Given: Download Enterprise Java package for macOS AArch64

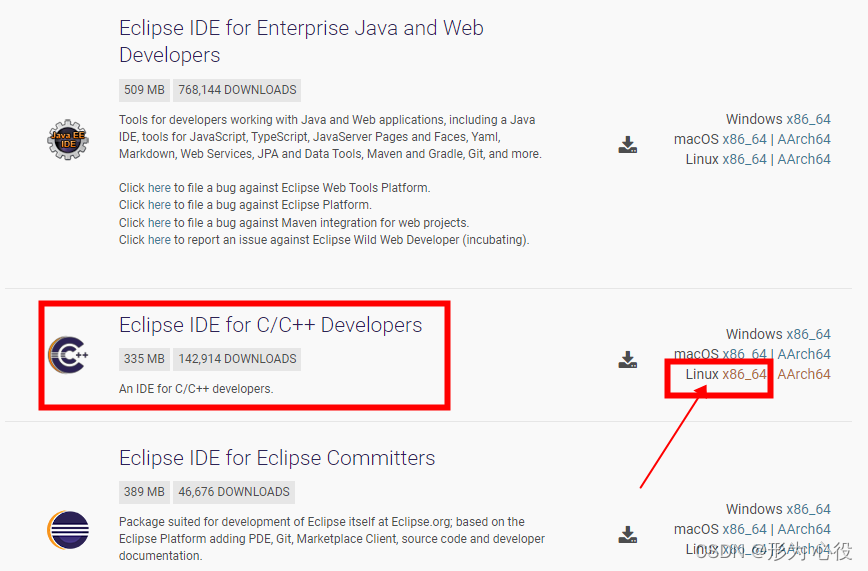Looking at the screenshot, I should pos(804,139).
